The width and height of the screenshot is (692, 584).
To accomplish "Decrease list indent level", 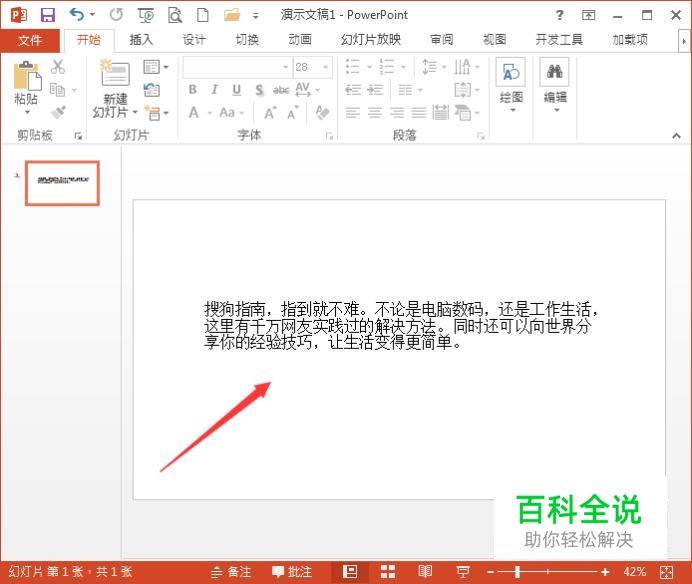I will click(353, 90).
